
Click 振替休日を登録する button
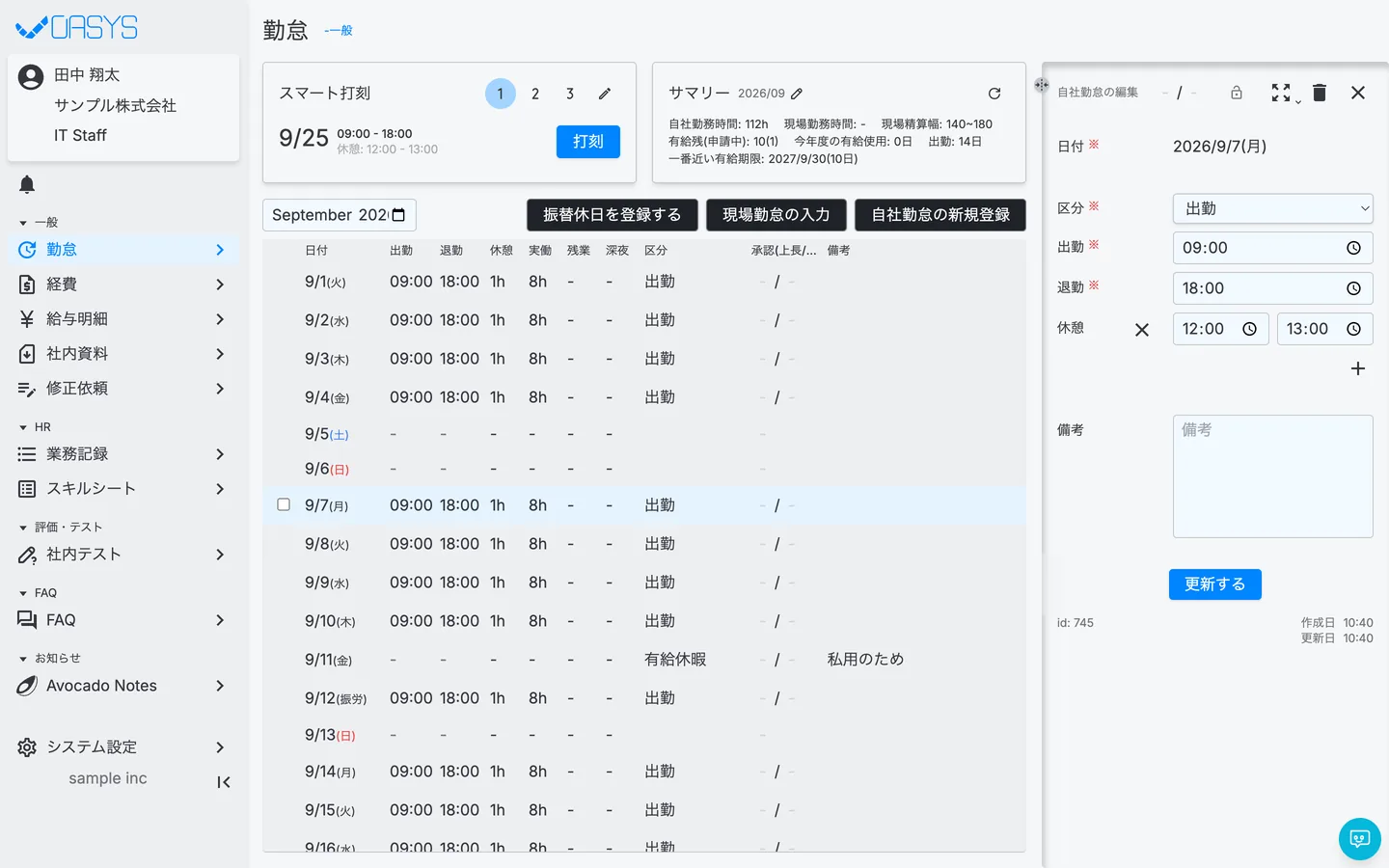[613, 215]
